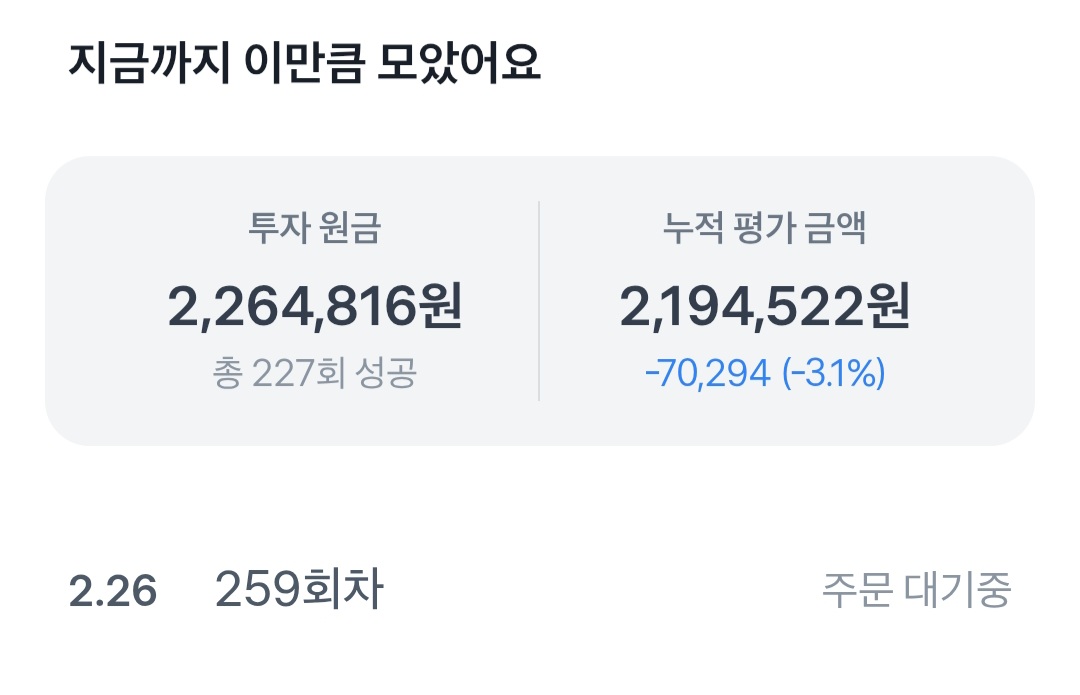Image resolution: width=1080 pixels, height=695 pixels.
Task: Tap the word 성공 under the principal
Action: (385, 374)
